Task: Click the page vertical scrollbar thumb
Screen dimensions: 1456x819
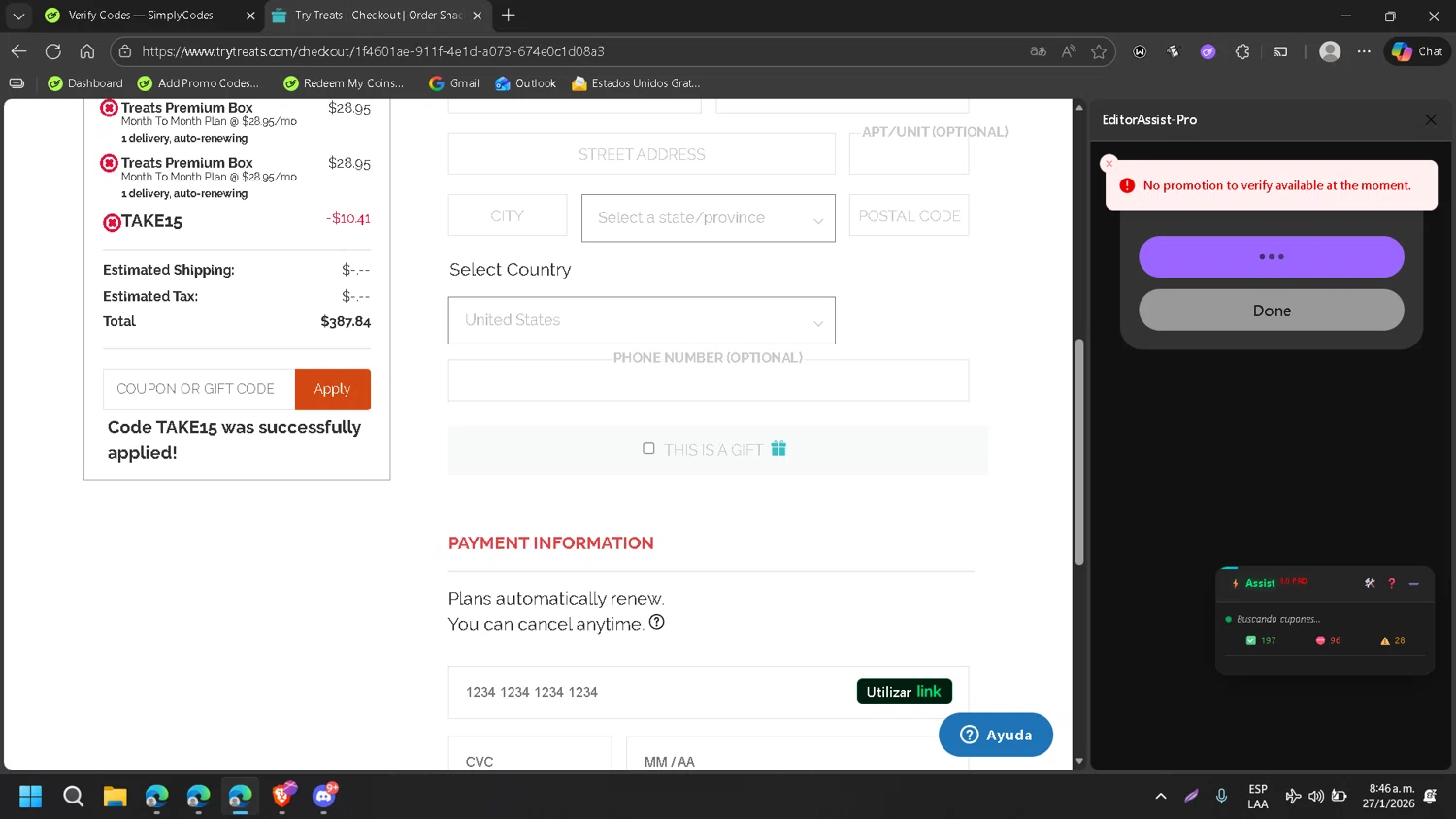Action: [1079, 451]
